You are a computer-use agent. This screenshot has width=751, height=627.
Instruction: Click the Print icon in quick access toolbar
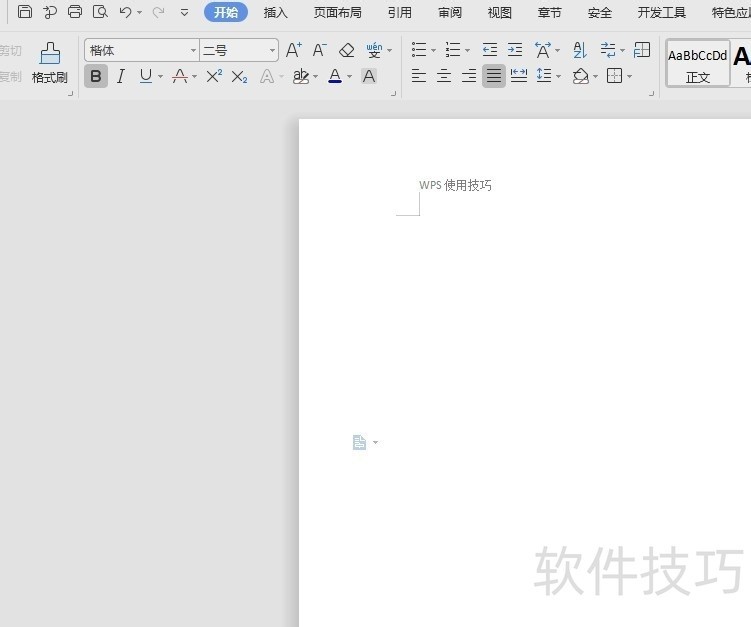click(x=75, y=11)
